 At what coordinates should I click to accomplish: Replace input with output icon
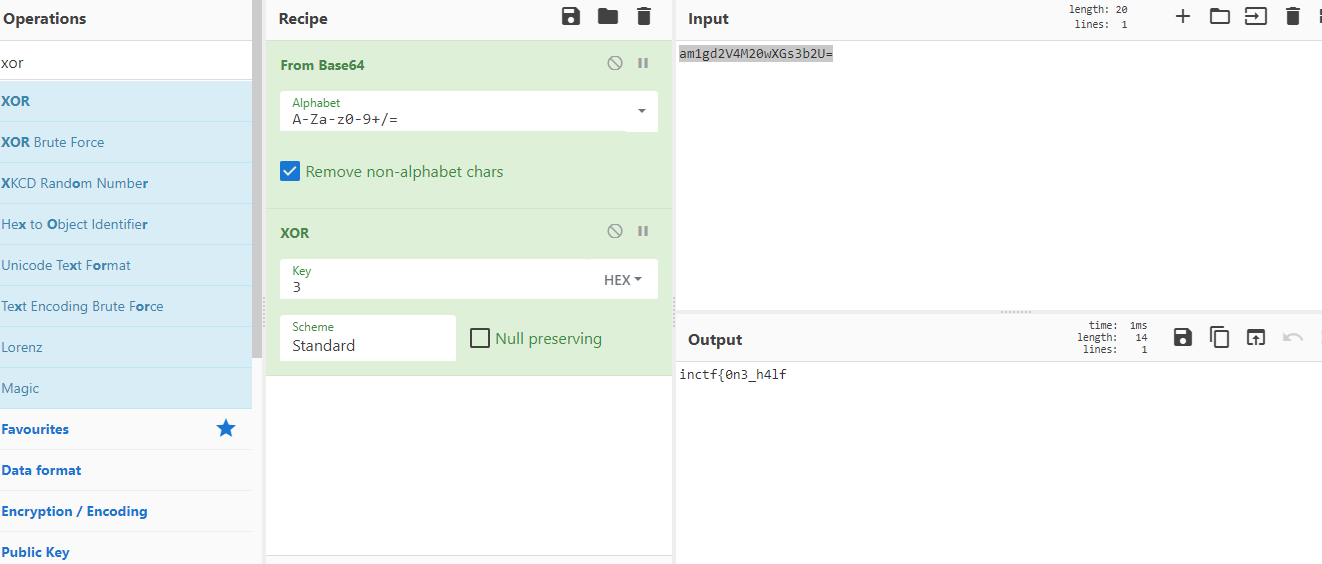click(x=1256, y=337)
